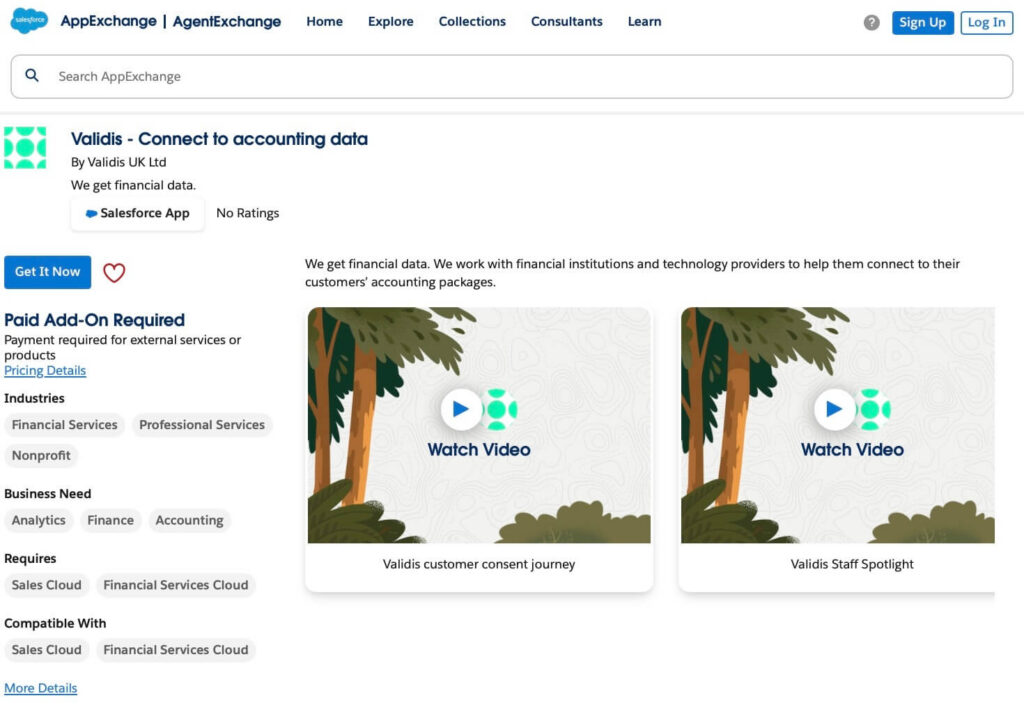Click the Get It Now button
The height and width of the screenshot is (705, 1024).
(x=48, y=272)
